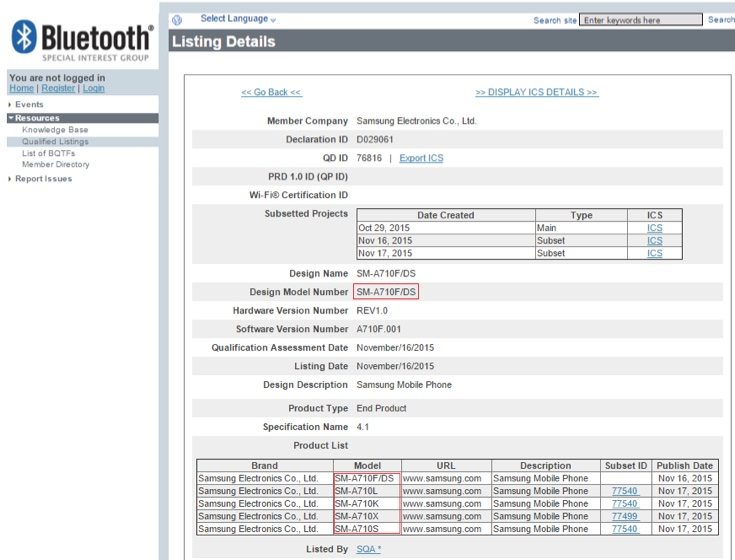Click the globe icon beside Select Language

tap(177, 20)
